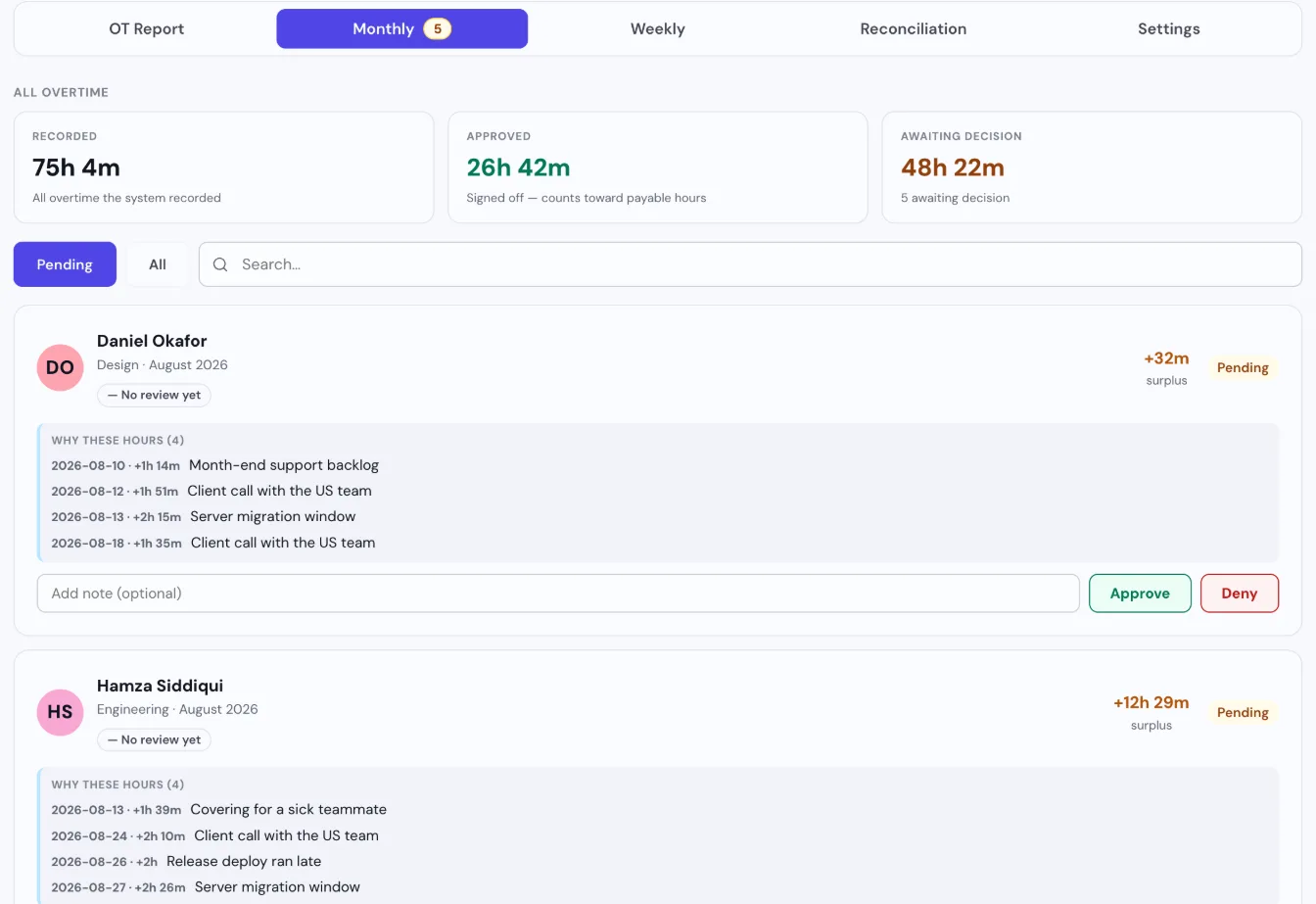Click the search magnifier icon
The width and height of the screenshot is (1316, 904).
point(220,264)
